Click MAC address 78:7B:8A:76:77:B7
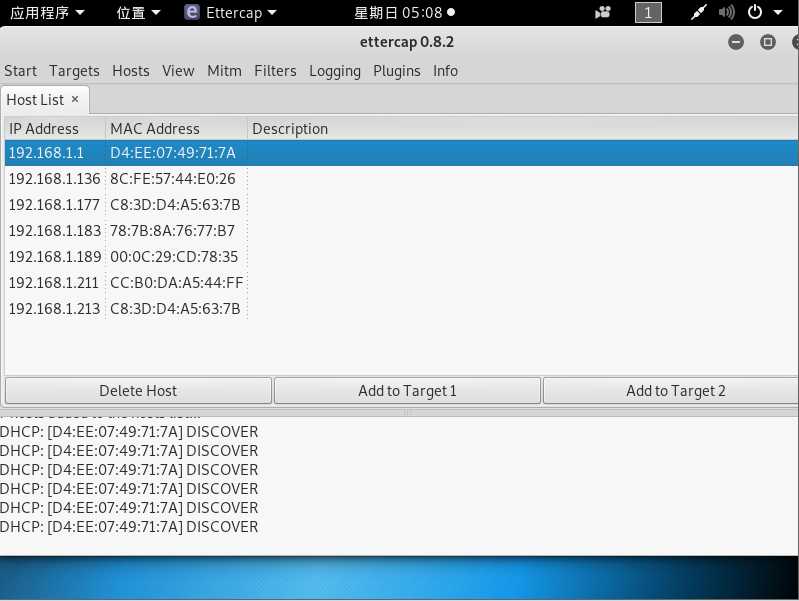 (172, 231)
